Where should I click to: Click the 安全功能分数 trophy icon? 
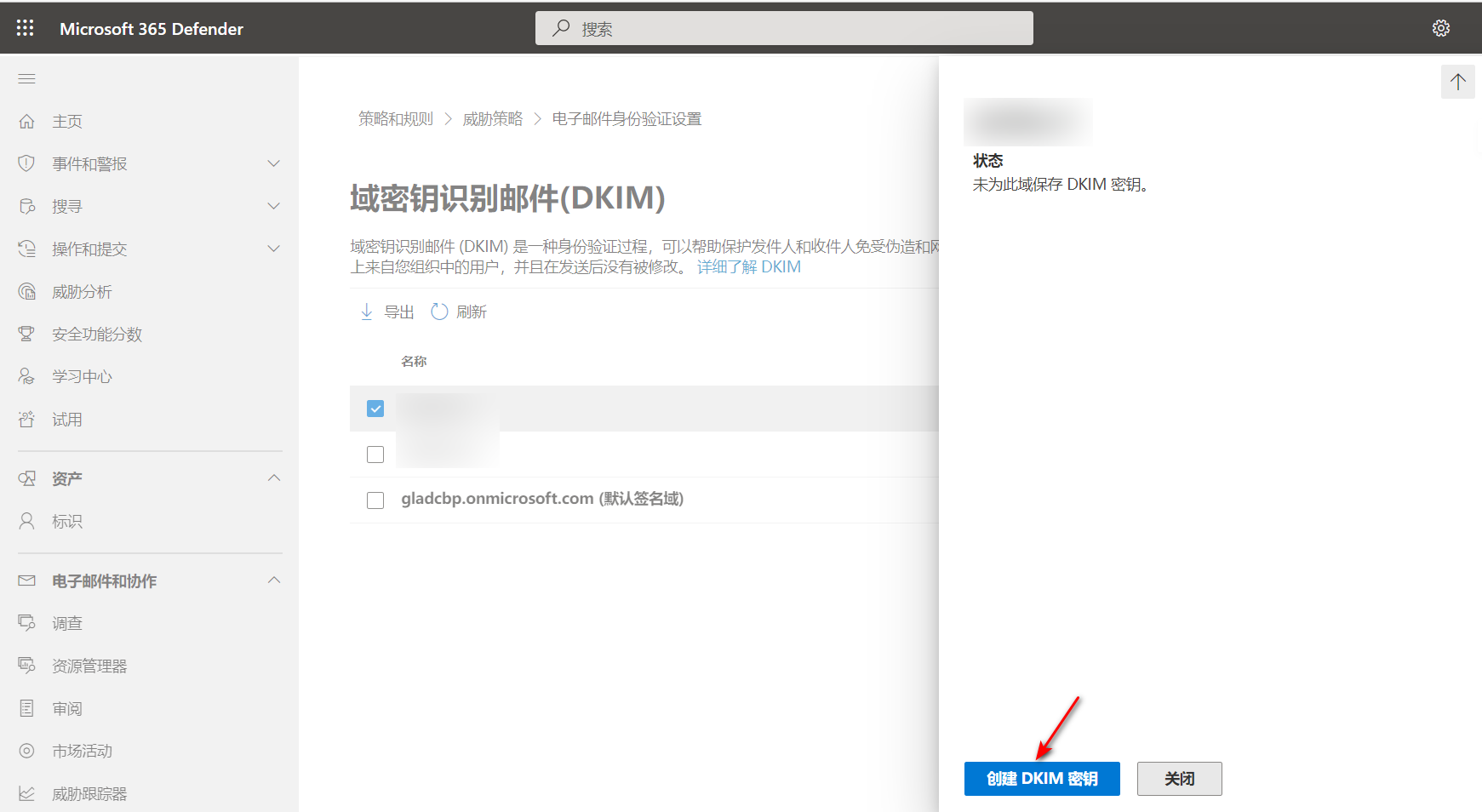point(26,334)
